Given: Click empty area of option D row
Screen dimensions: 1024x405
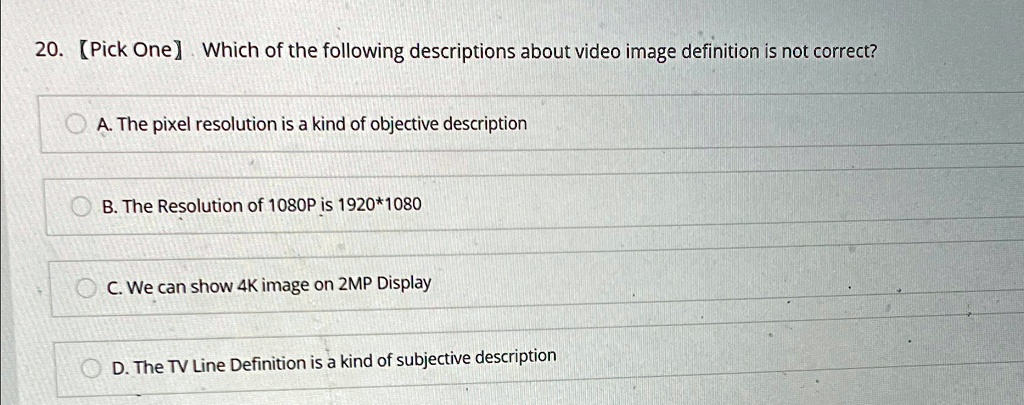Looking at the screenshot, I should 780,362.
